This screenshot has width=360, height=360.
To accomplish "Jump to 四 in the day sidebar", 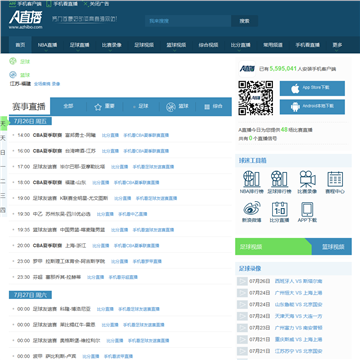I will click(3, 210).
